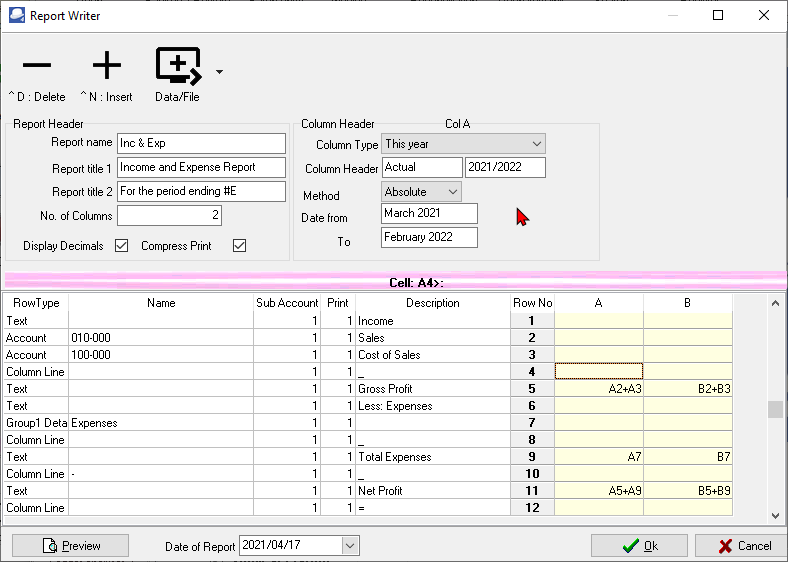This screenshot has width=788, height=562.
Task: Select cell A11 containing A5+A9
Action: [x=599, y=491]
